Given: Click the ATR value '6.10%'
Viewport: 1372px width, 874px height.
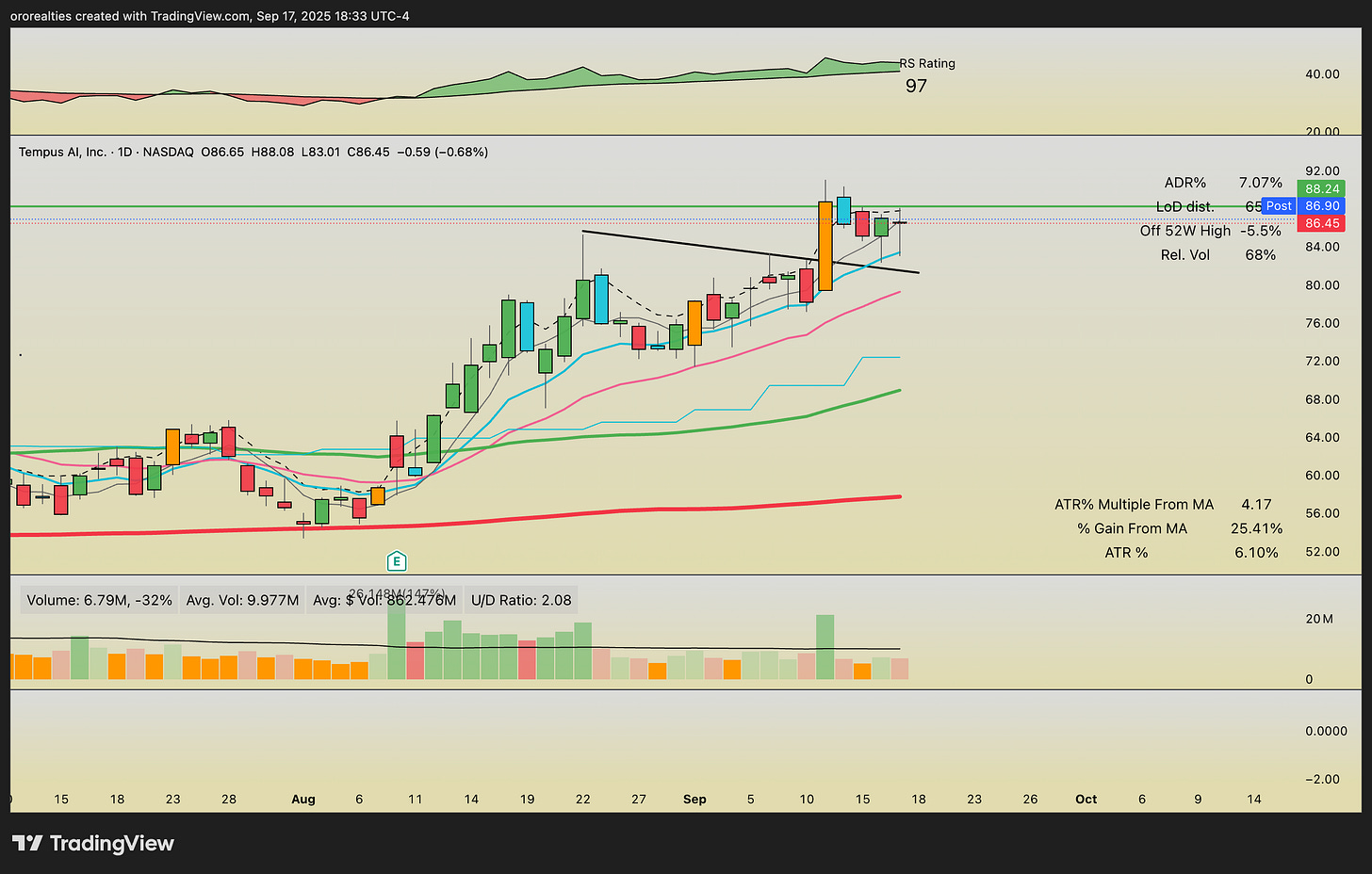Looking at the screenshot, I should pos(1256,553).
